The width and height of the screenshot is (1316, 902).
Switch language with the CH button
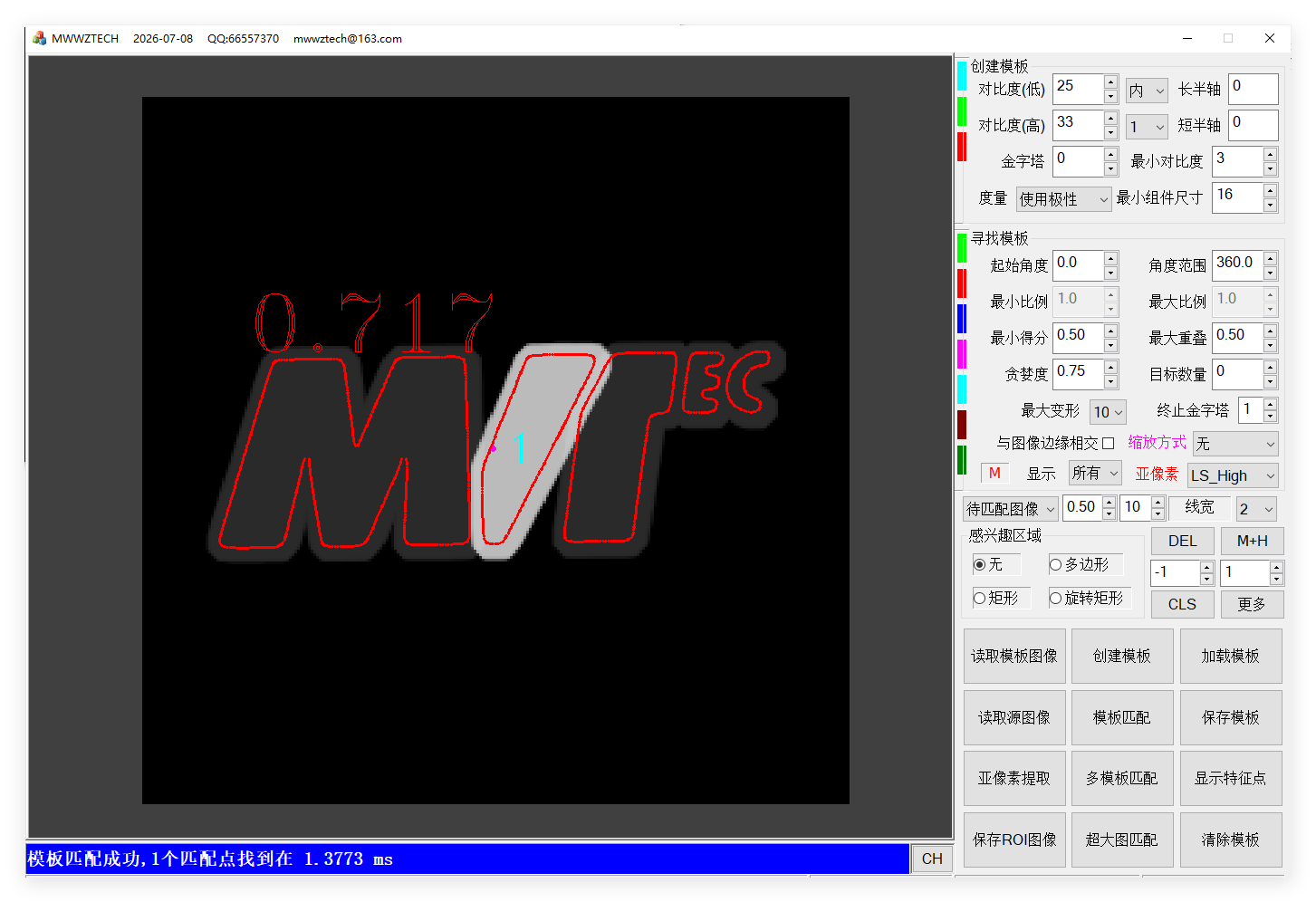click(932, 859)
